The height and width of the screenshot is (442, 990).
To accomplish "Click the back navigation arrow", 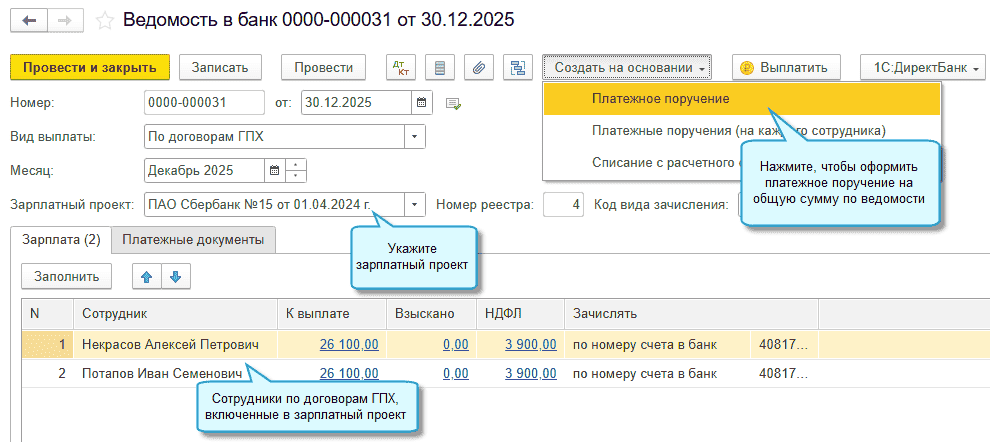I will coord(28,19).
